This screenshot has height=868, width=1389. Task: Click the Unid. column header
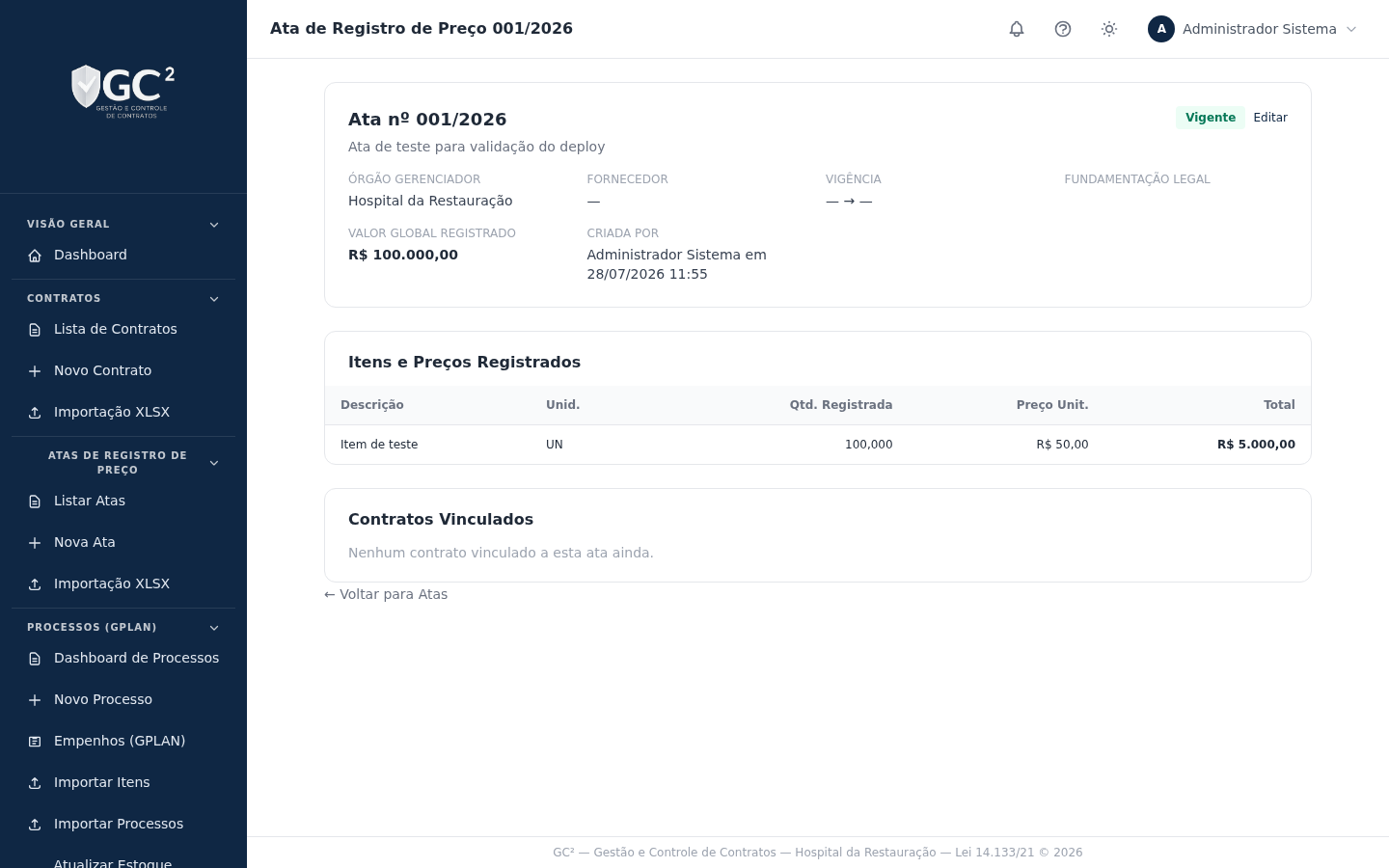[563, 405]
